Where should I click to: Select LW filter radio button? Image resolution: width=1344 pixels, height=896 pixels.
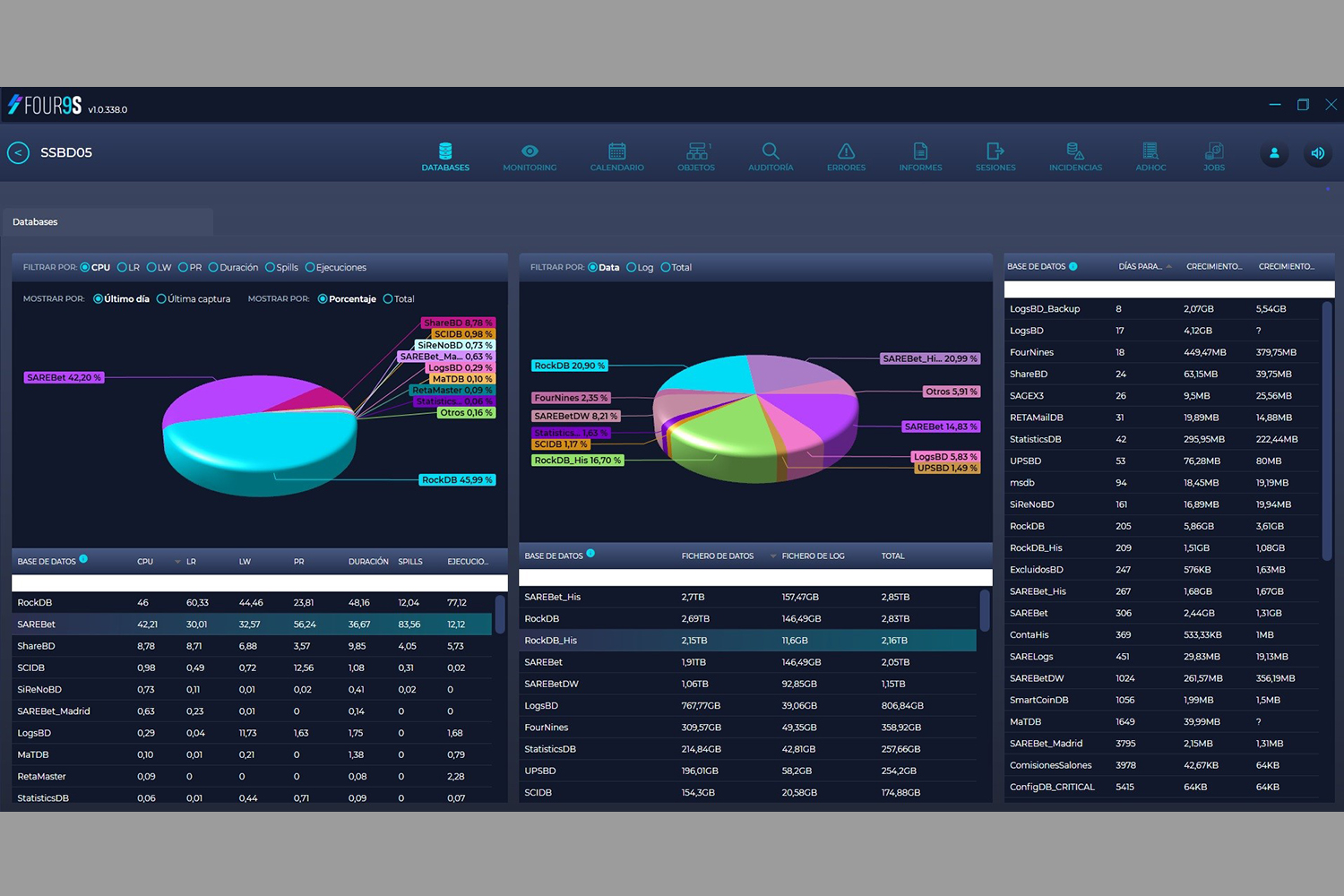point(151,267)
